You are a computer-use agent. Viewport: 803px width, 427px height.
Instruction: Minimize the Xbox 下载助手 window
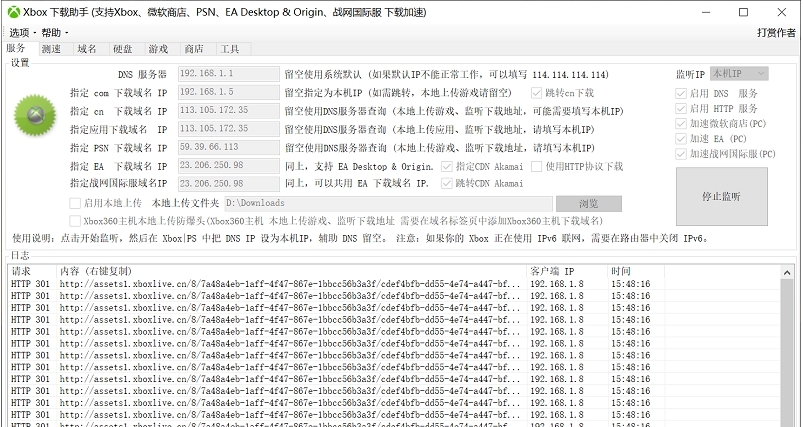(x=706, y=12)
